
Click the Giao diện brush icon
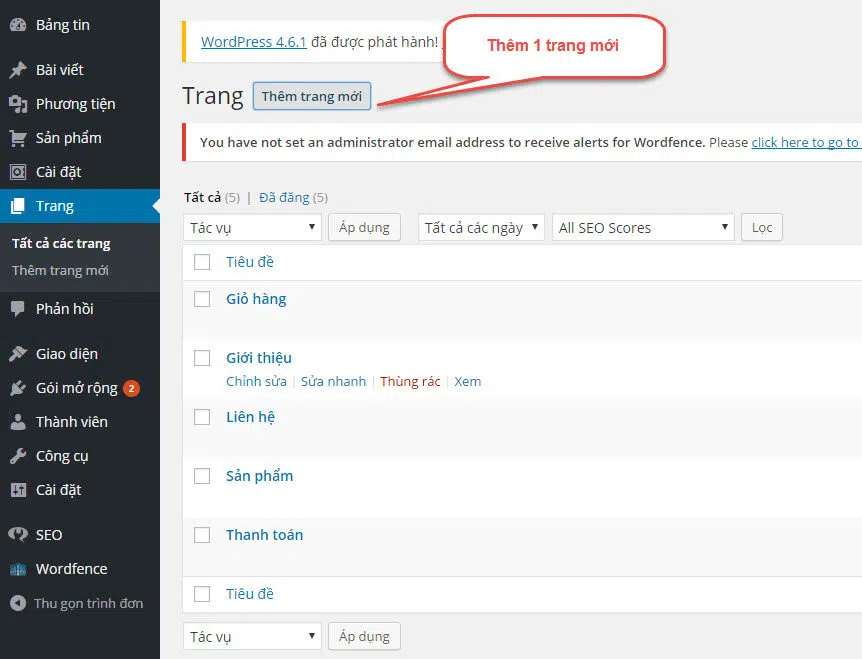tap(18, 354)
